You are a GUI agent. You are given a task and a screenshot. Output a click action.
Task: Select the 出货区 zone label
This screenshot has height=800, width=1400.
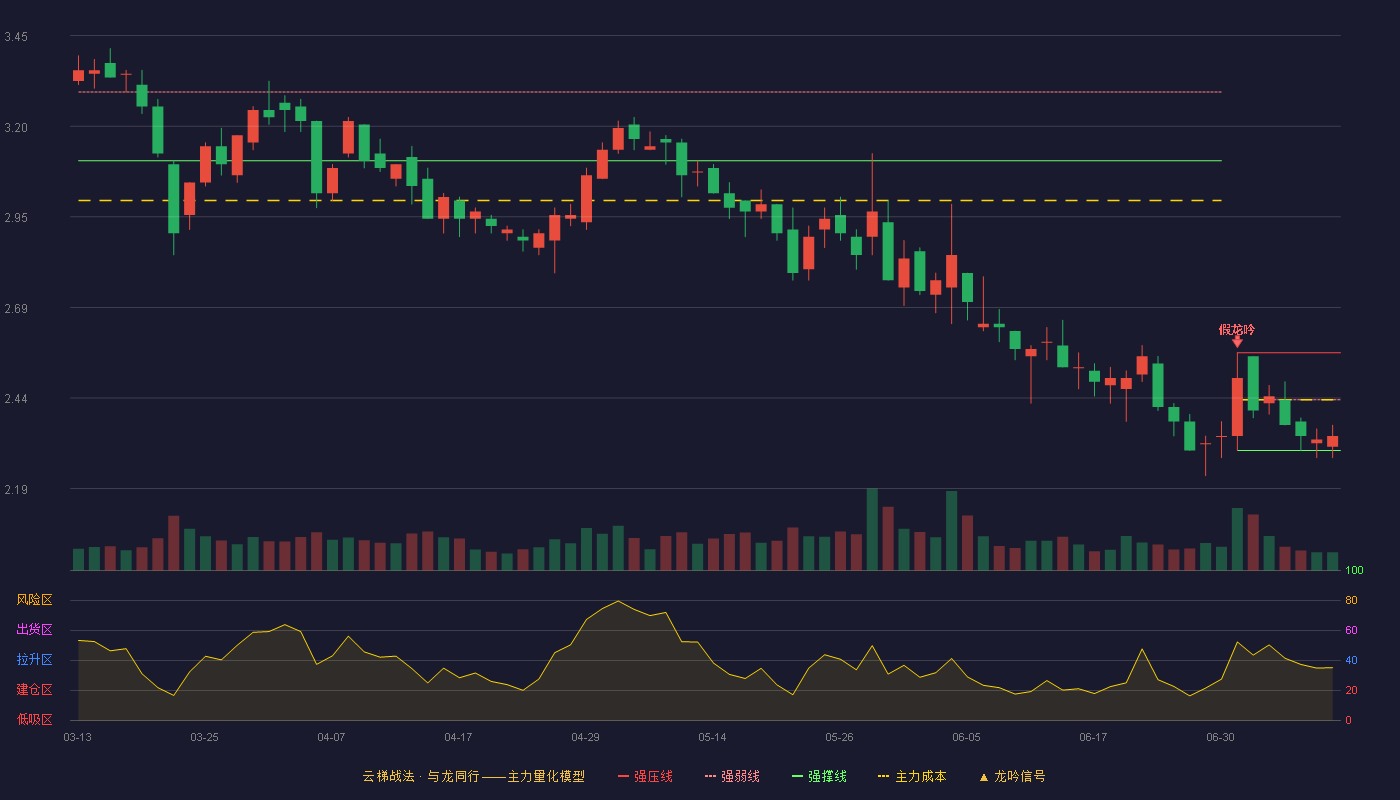tap(34, 630)
